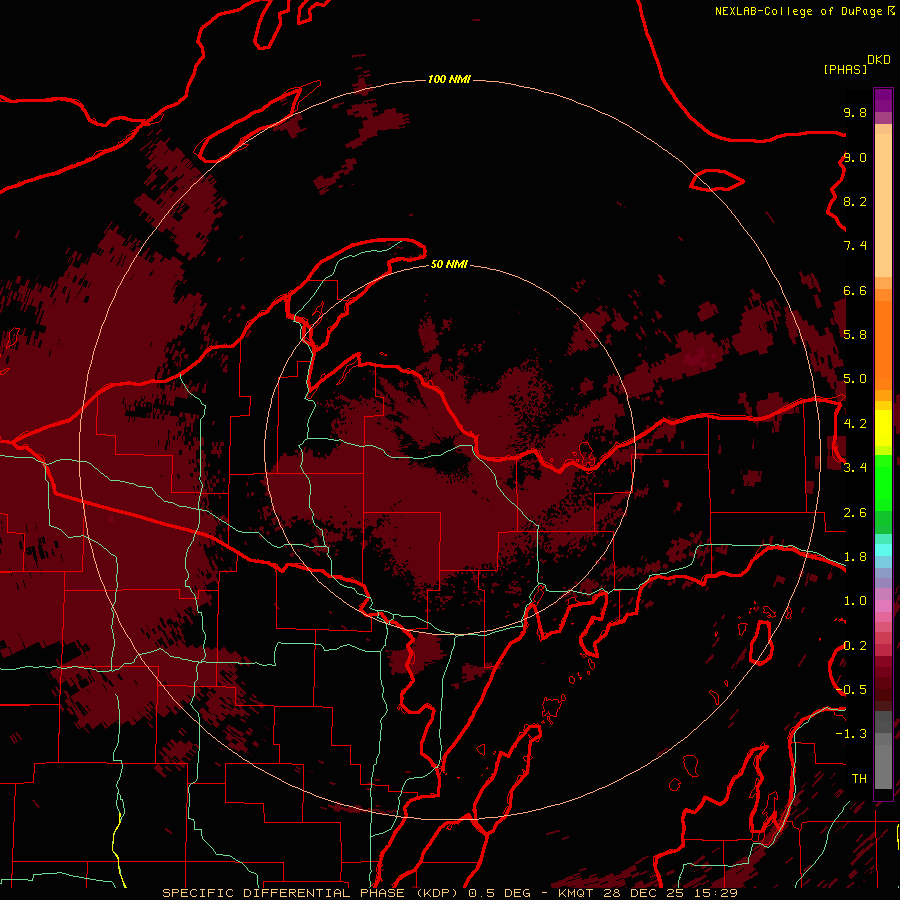
Task: Click the 9.8 scale value
Action: (855, 112)
